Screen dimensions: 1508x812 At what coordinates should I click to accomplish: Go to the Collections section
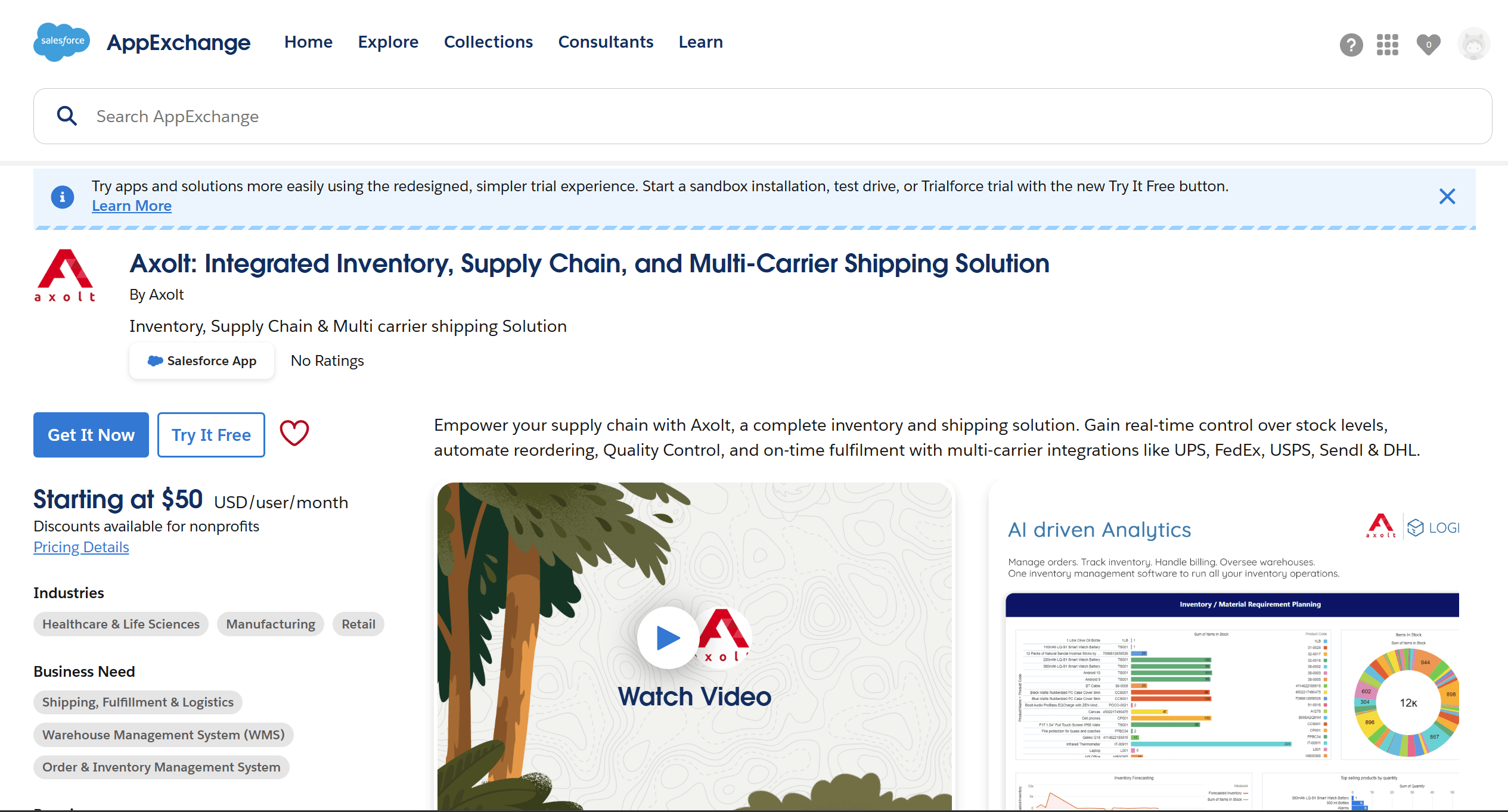[x=488, y=42]
